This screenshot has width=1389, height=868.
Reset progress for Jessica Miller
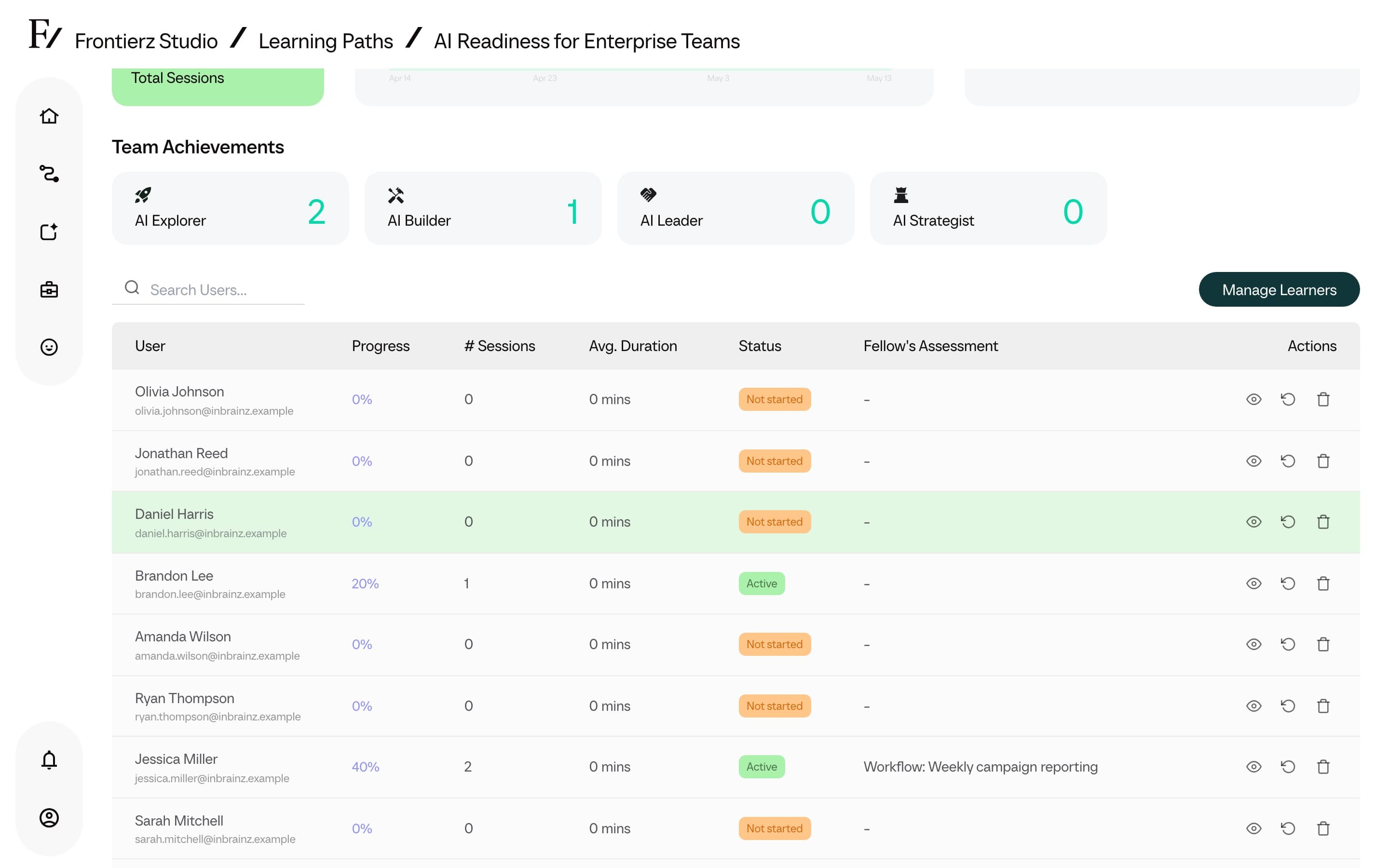coord(1288,766)
